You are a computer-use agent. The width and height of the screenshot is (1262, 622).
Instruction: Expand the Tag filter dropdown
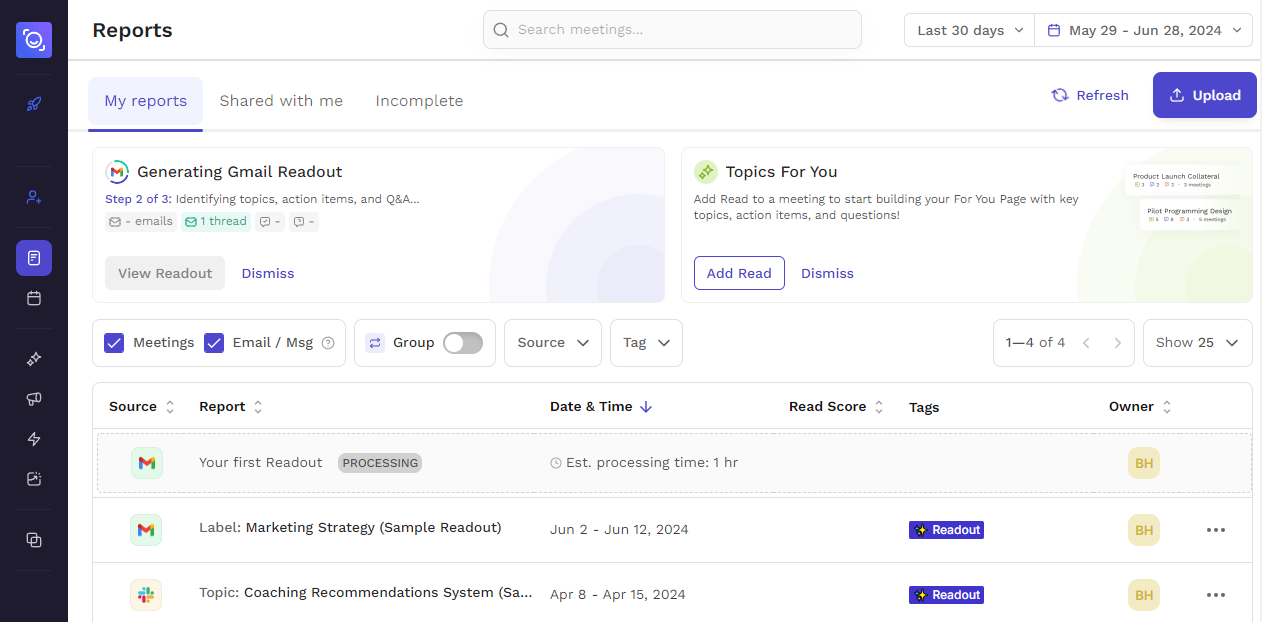pyautogui.click(x=646, y=343)
